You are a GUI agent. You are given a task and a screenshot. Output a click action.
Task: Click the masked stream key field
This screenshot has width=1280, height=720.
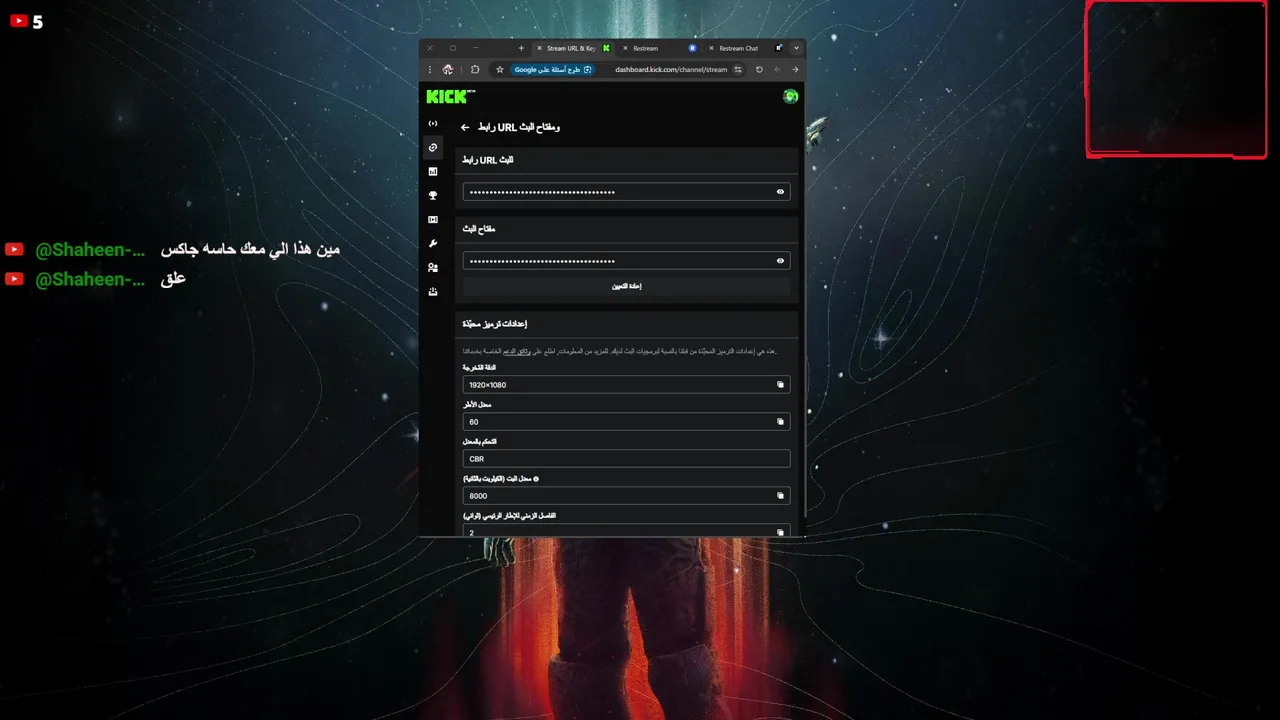[626, 261]
